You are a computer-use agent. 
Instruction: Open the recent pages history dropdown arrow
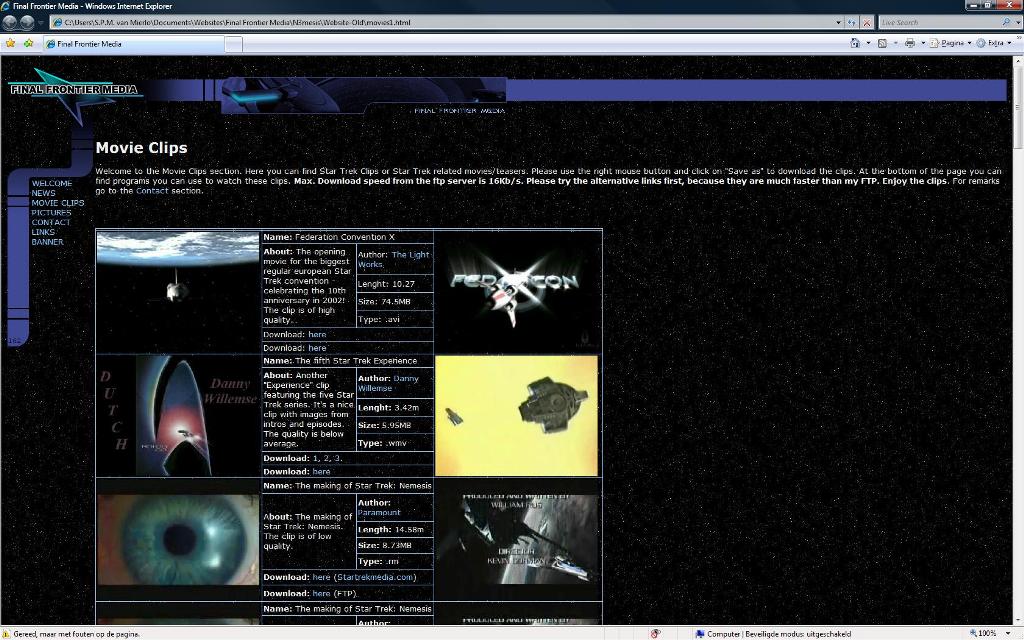coord(41,23)
